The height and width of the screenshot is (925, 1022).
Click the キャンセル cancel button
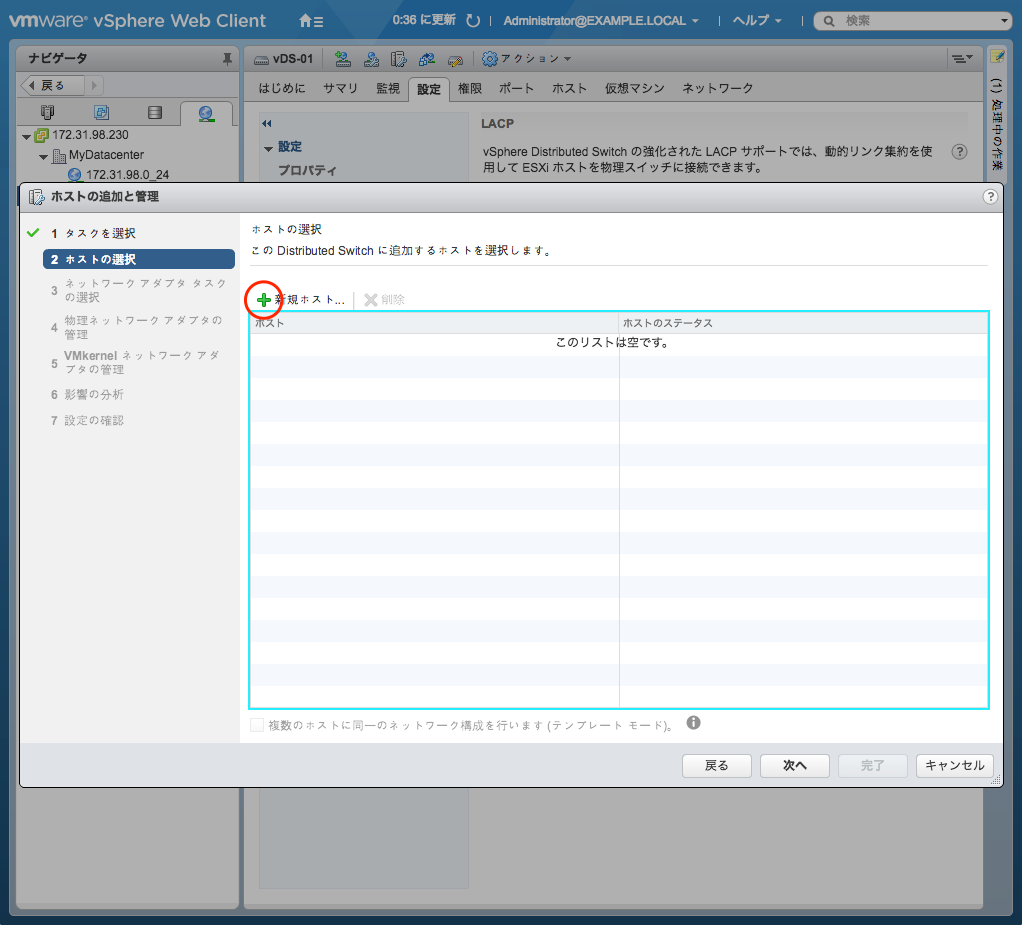pyautogui.click(x=954, y=765)
